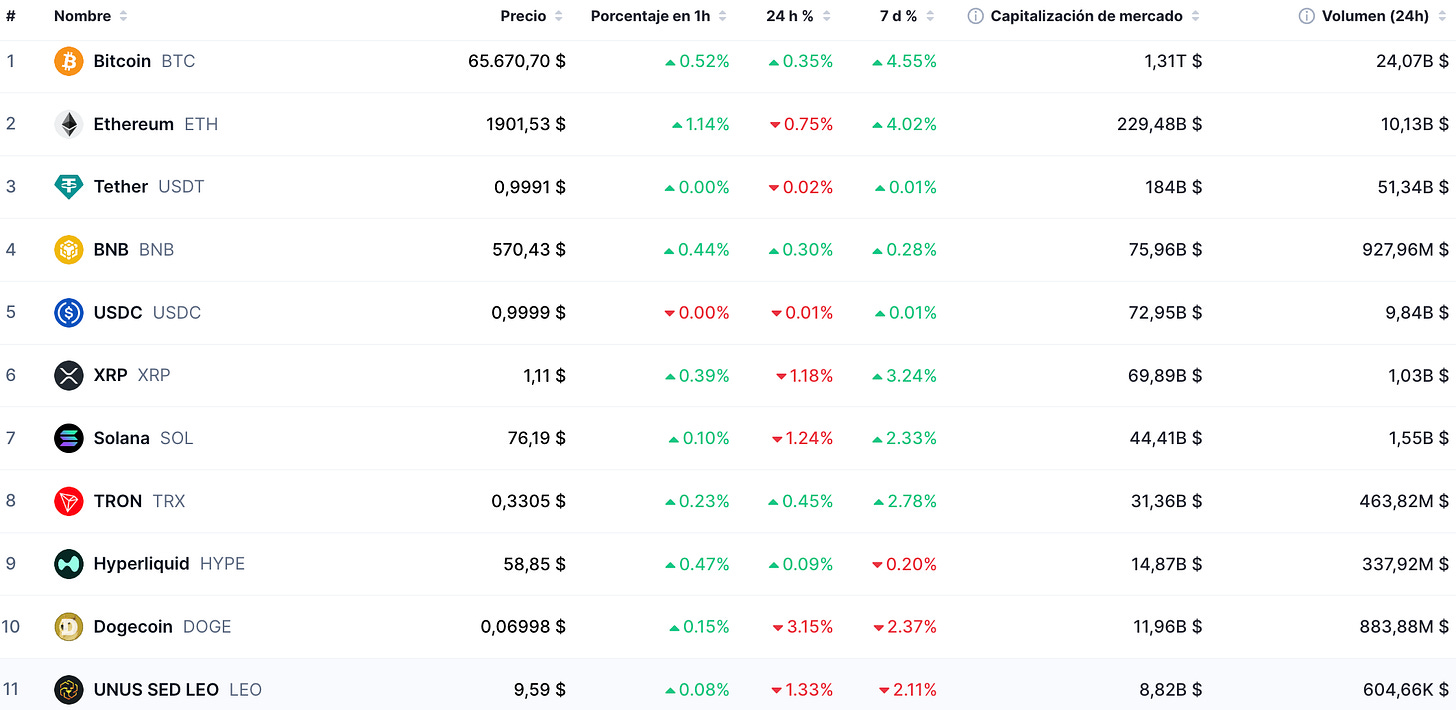
Task: Open the USDC coin name link
Action: [118, 313]
